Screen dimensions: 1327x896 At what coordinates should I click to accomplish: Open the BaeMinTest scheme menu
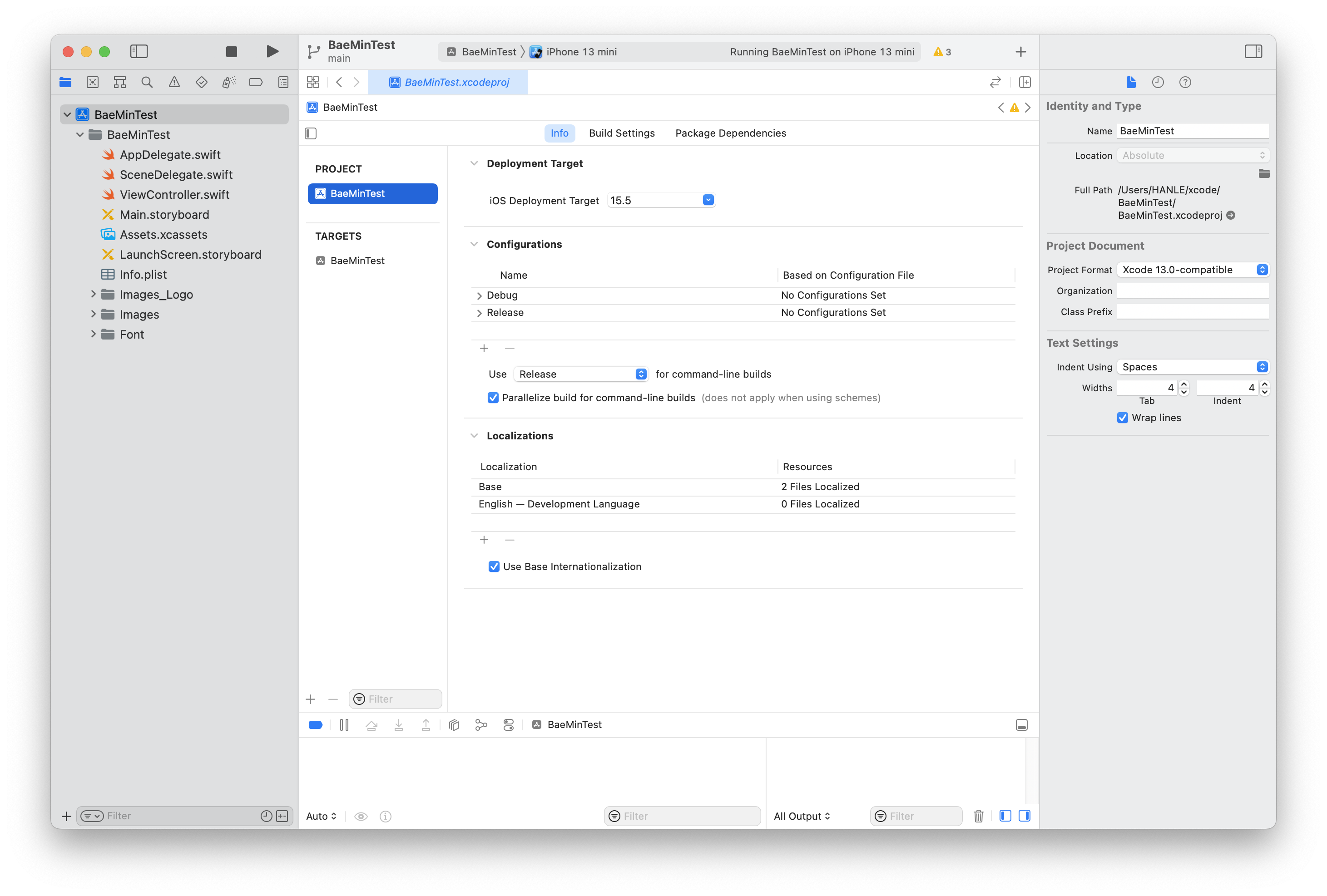(x=481, y=52)
